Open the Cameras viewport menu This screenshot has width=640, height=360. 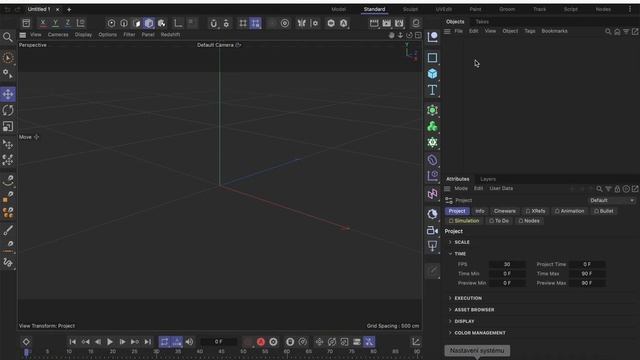(58, 35)
